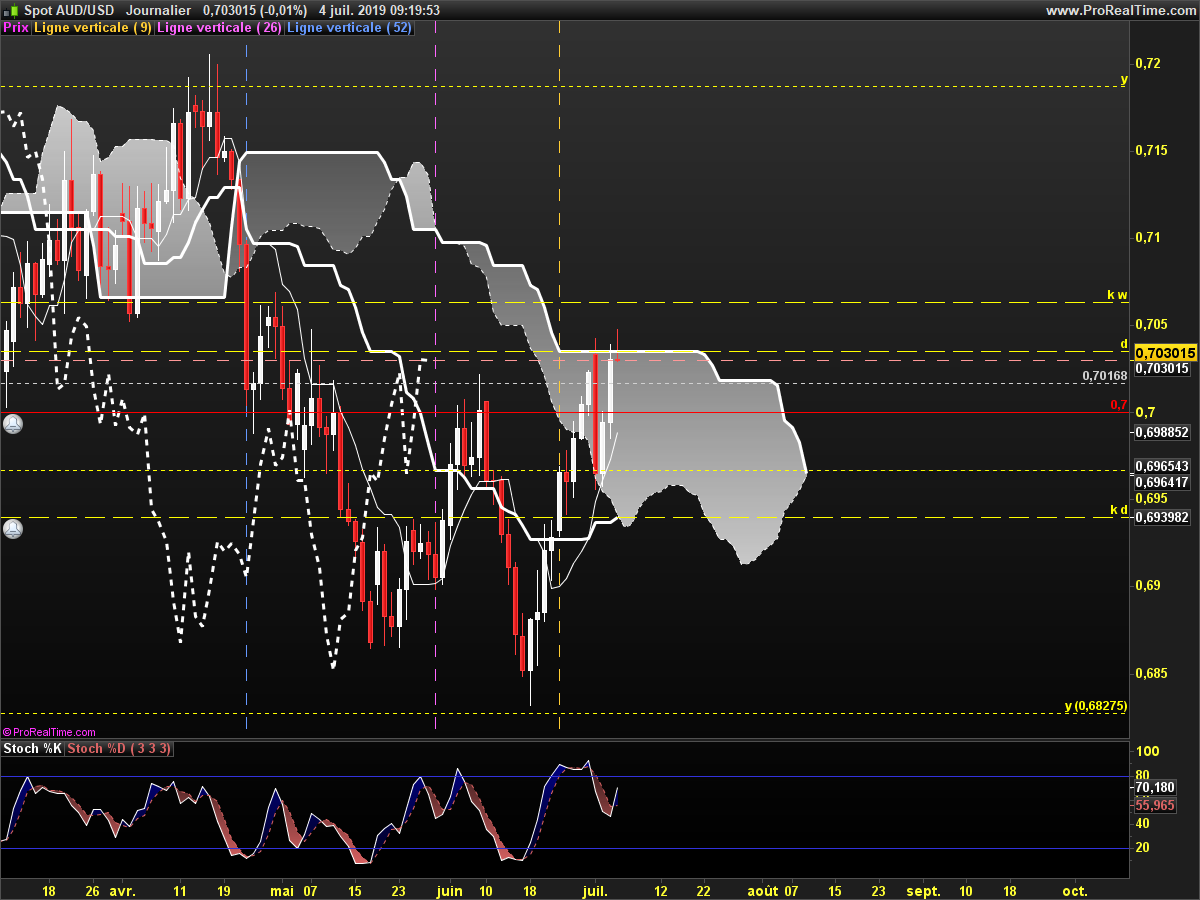Click the 0,715 price axis label
The height and width of the screenshot is (900, 1200).
[1152, 150]
